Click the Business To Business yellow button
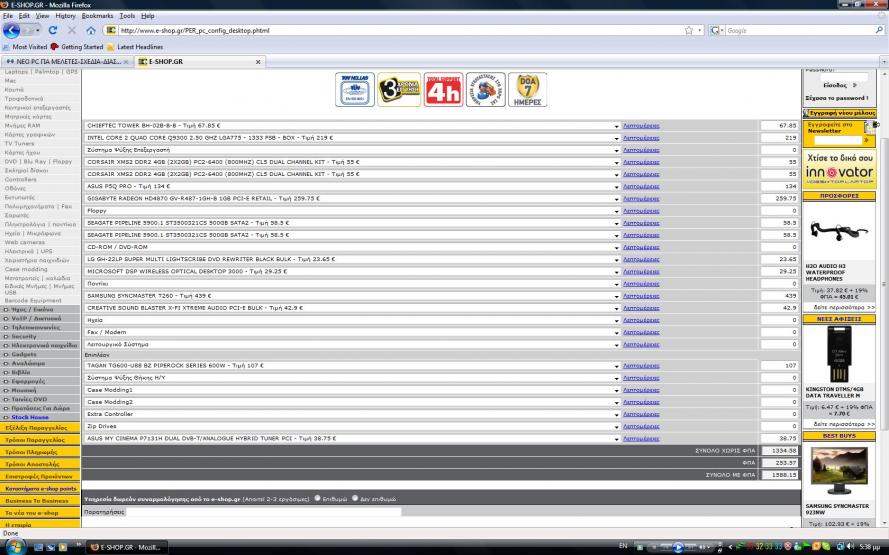Image resolution: width=889 pixels, height=555 pixels. [x=40, y=501]
